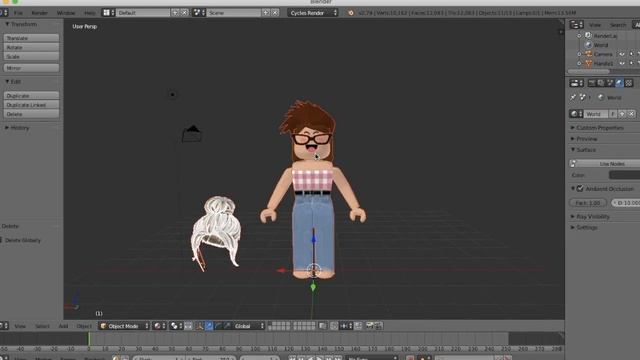Expand the Camera row in outliner
Image resolution: width=640 pixels, height=360 pixels.
(x=579, y=54)
